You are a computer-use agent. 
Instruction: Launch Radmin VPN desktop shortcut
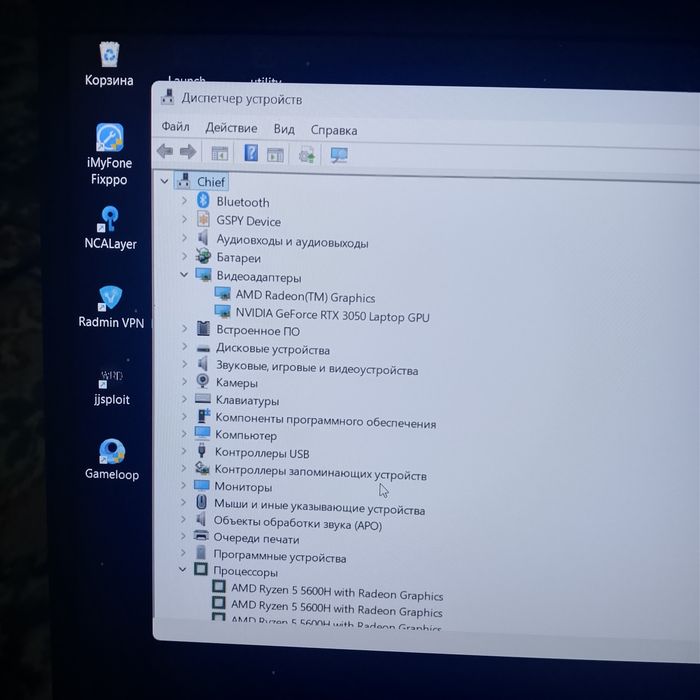111,307
